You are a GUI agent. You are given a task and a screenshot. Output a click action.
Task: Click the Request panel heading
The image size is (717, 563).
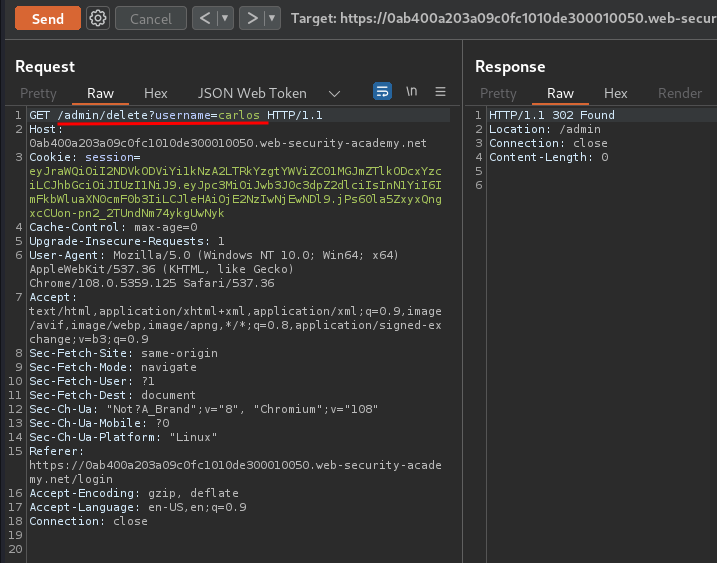[x=45, y=67]
